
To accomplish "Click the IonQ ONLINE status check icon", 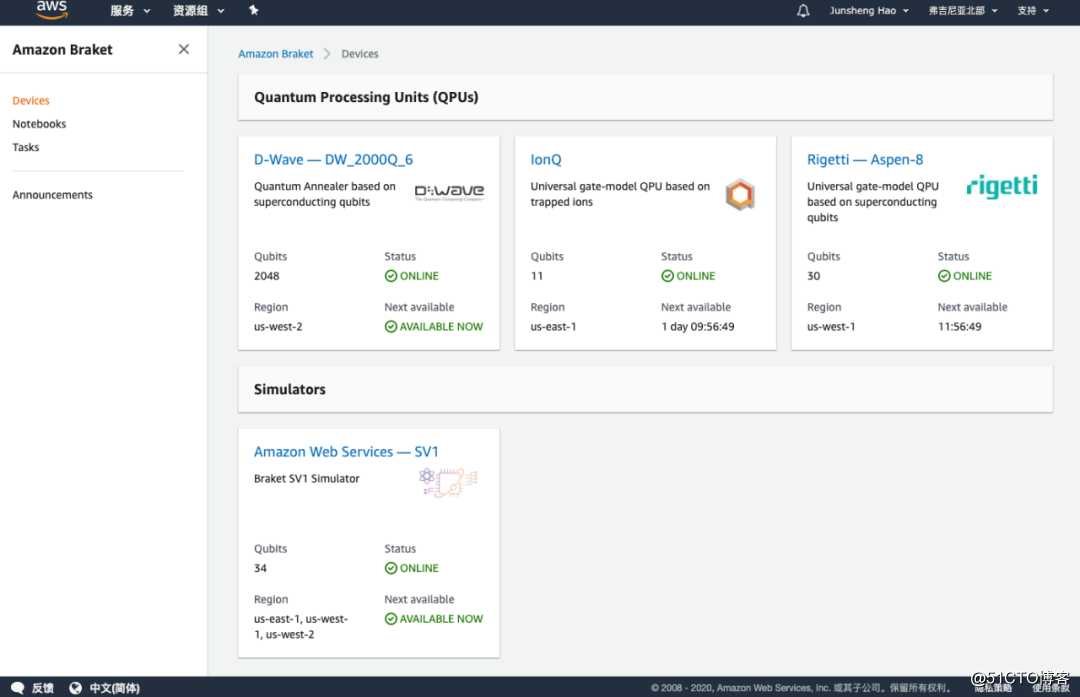I will click(667, 275).
